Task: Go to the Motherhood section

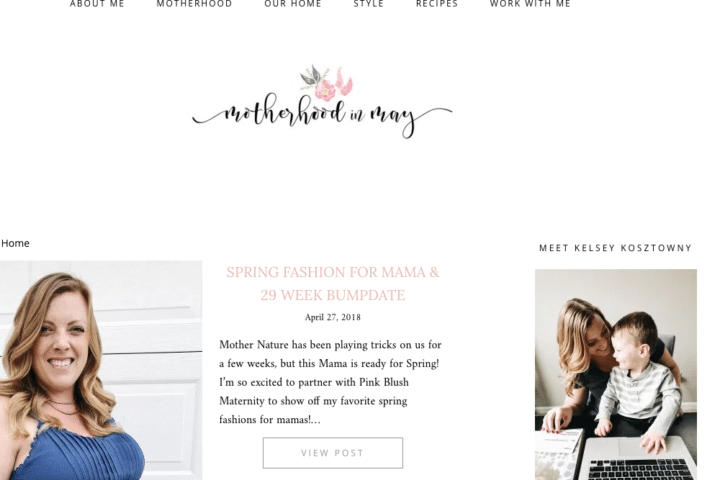Action: click(x=194, y=4)
